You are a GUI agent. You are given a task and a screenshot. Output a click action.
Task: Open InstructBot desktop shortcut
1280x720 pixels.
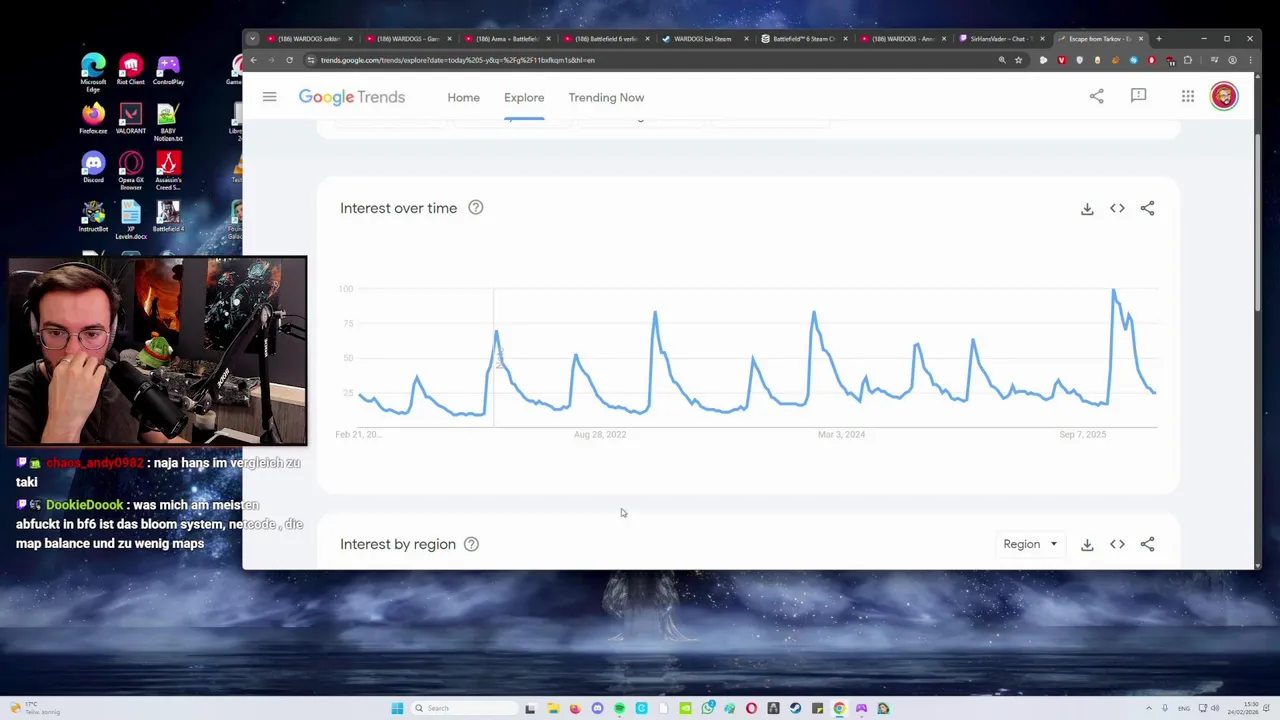pyautogui.click(x=93, y=217)
